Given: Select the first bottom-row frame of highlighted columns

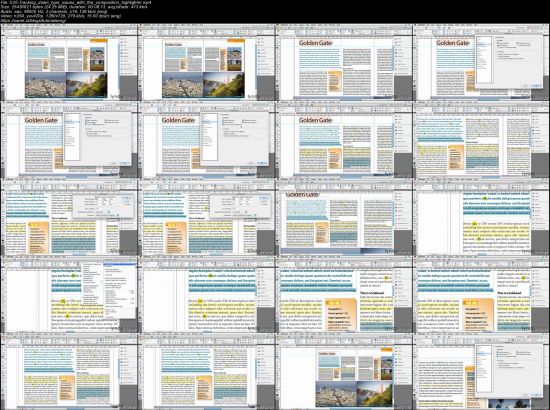Looking at the screenshot, I should click(x=69, y=372).
